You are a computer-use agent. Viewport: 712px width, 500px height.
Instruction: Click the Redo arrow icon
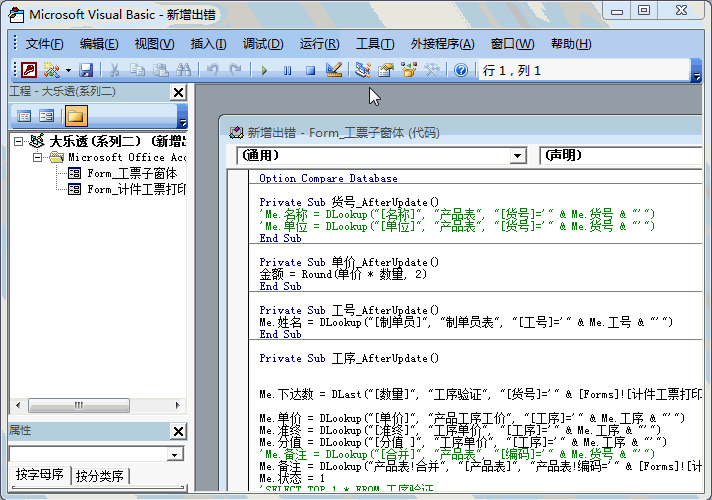click(235, 70)
